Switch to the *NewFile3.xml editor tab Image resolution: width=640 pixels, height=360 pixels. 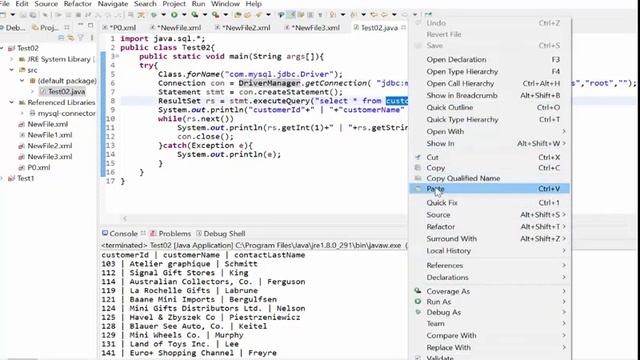[x=312, y=28]
